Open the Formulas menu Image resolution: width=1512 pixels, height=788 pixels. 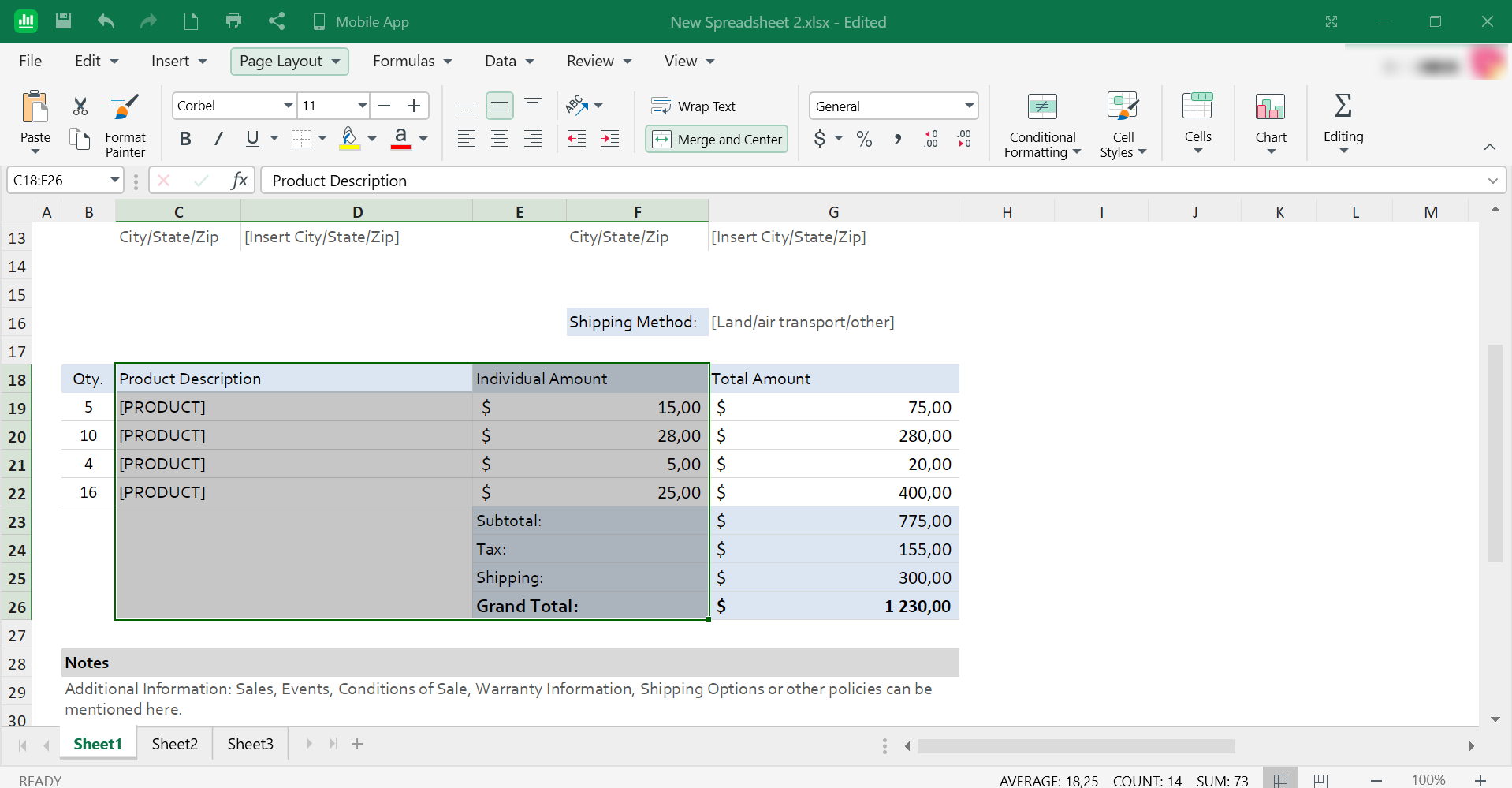click(412, 61)
